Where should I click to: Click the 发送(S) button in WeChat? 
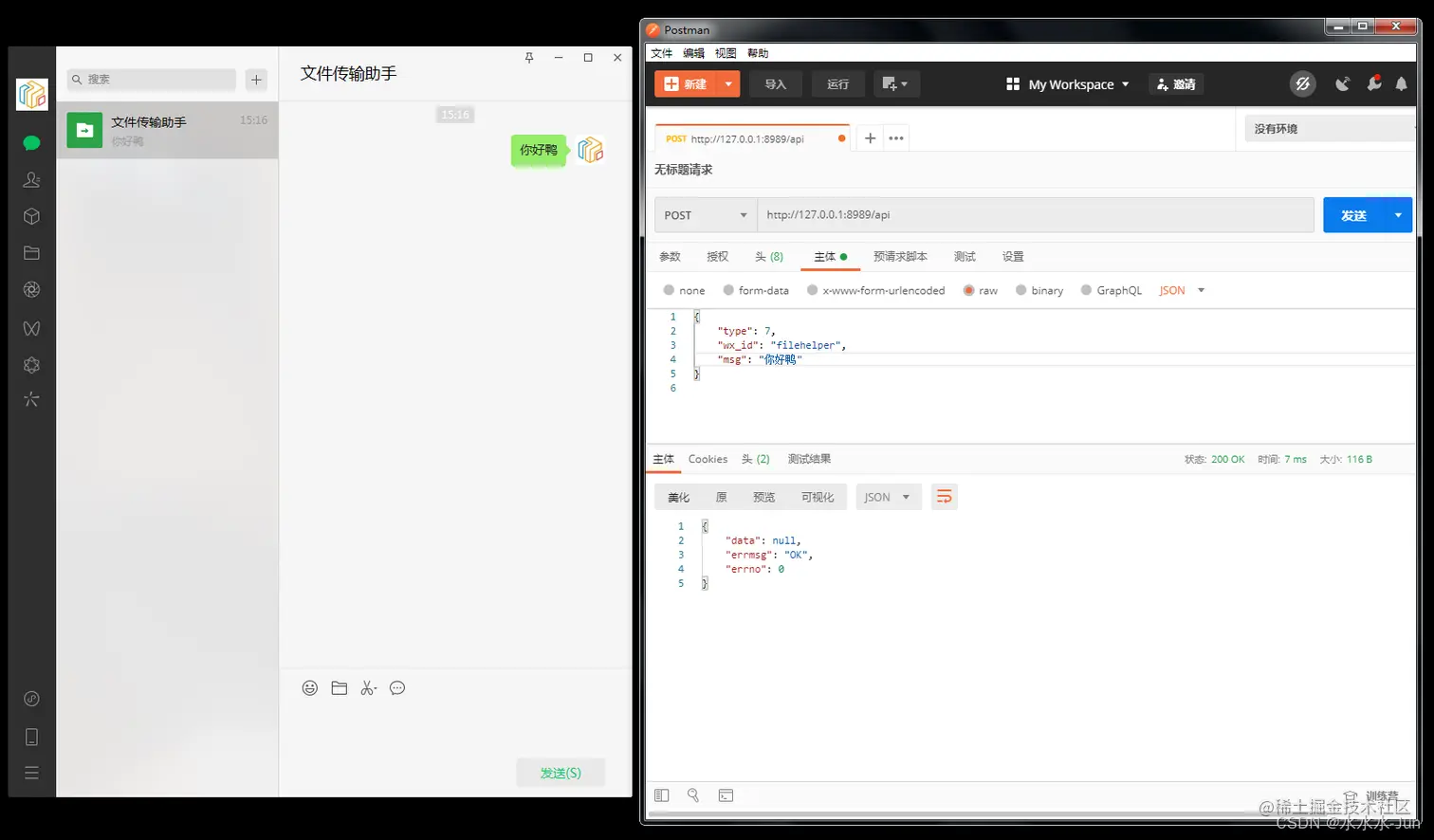point(561,773)
